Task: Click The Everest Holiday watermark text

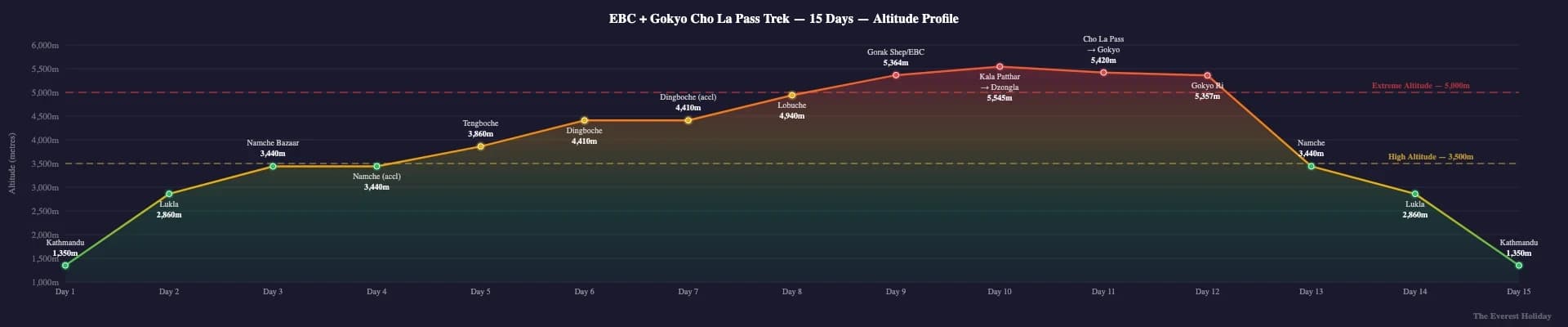Action: 1512,316
